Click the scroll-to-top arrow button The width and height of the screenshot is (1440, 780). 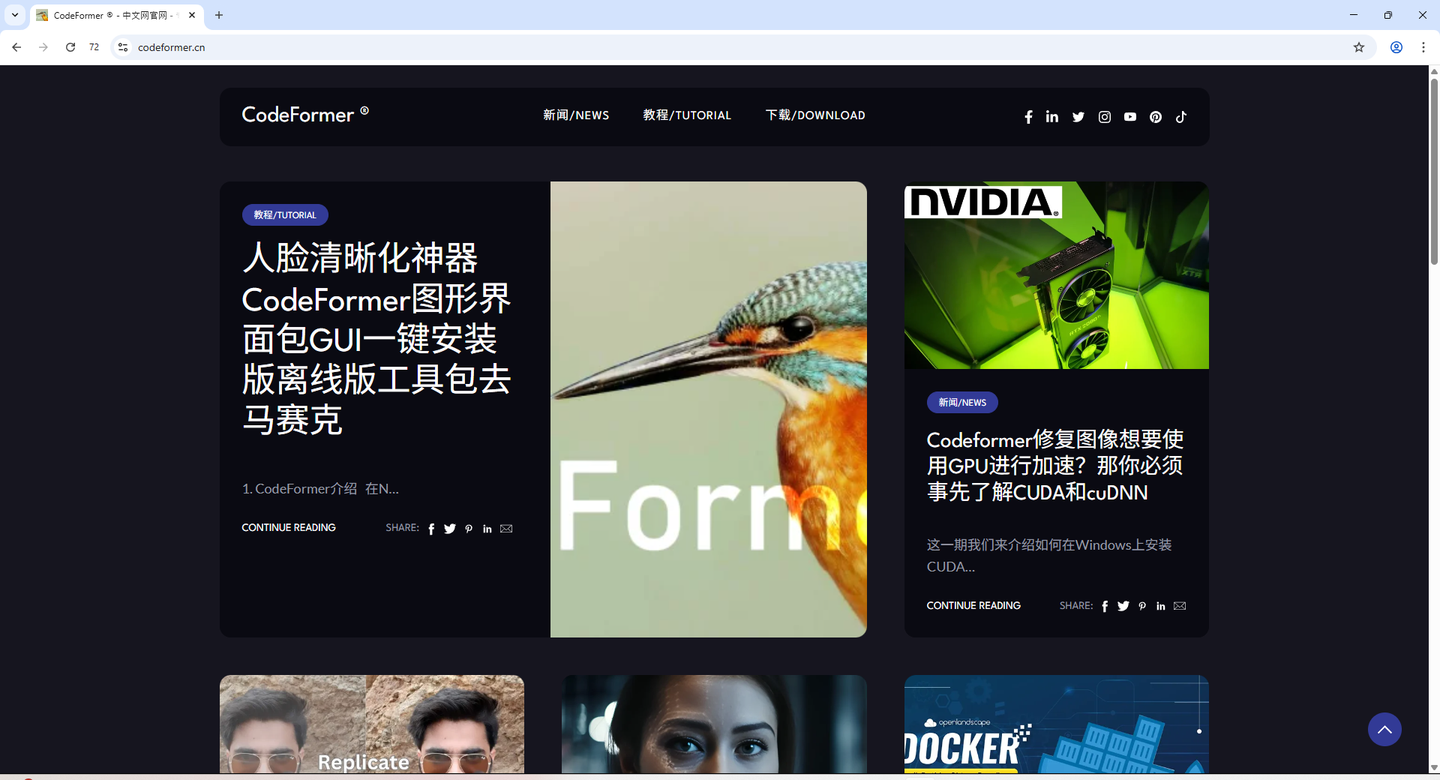coord(1385,729)
